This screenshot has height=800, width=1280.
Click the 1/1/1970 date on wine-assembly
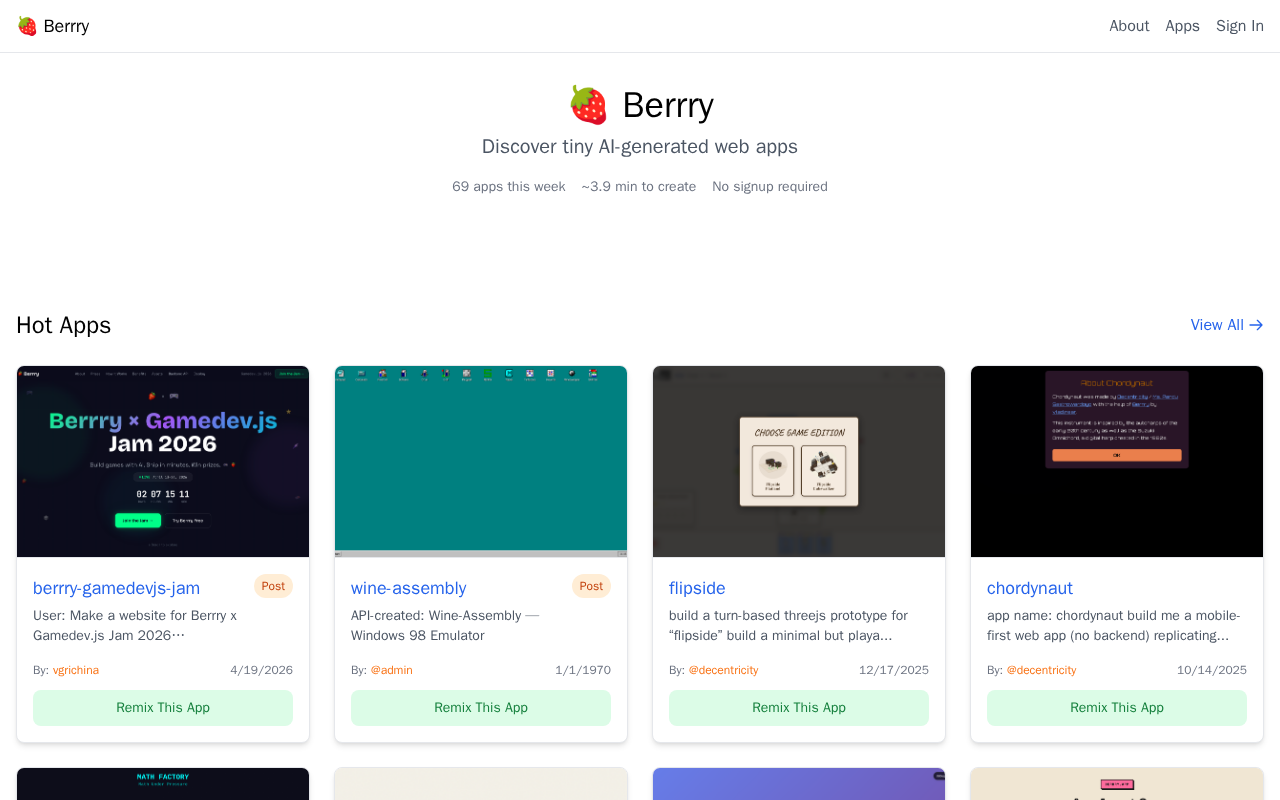point(583,670)
